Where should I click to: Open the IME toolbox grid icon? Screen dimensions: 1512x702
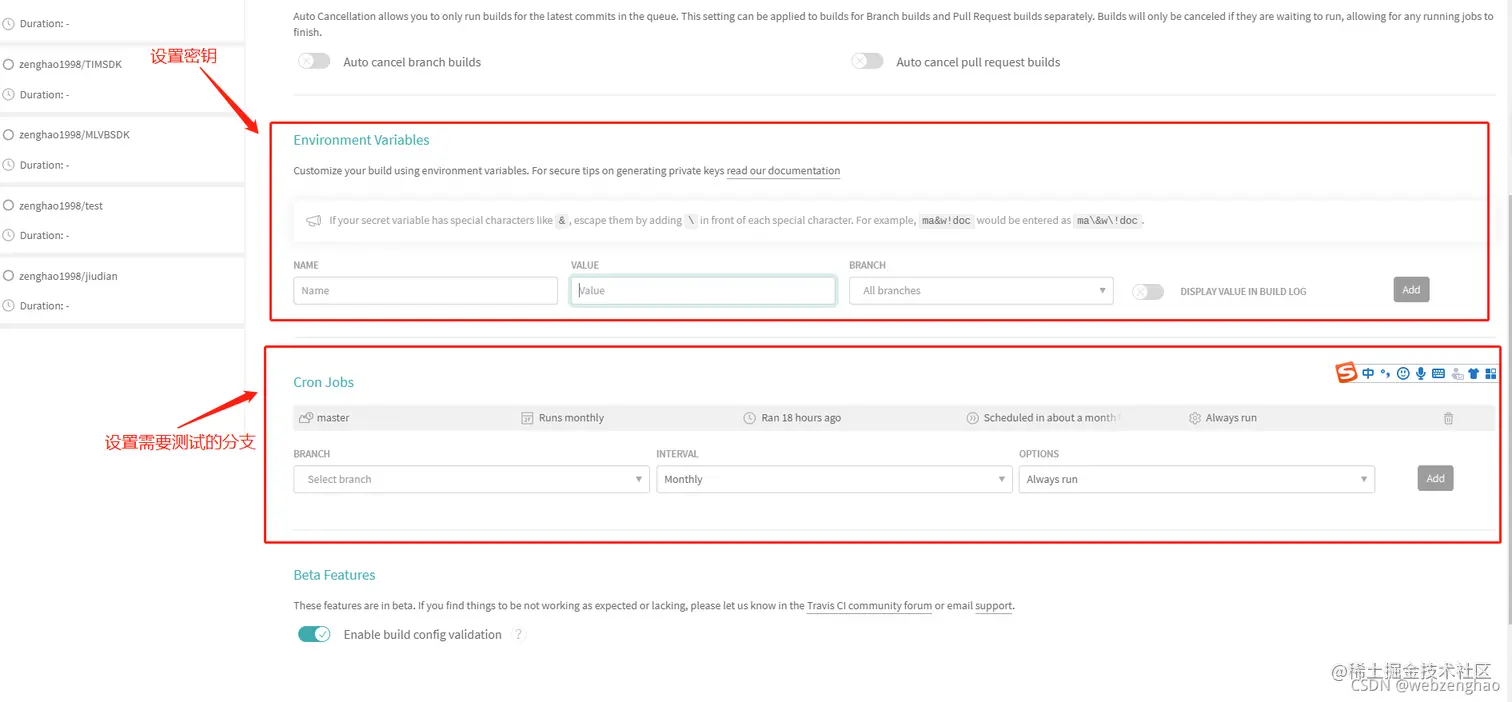tap(1491, 374)
